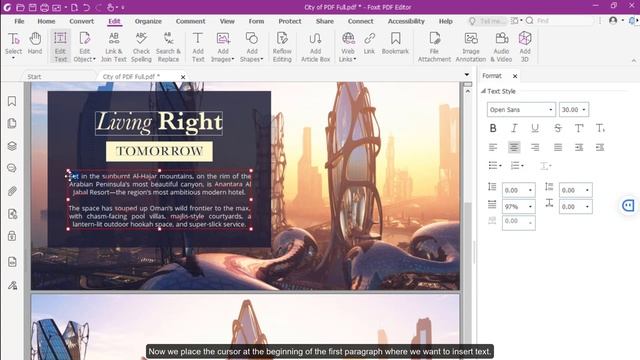Click the Tell me search box

(487, 21)
